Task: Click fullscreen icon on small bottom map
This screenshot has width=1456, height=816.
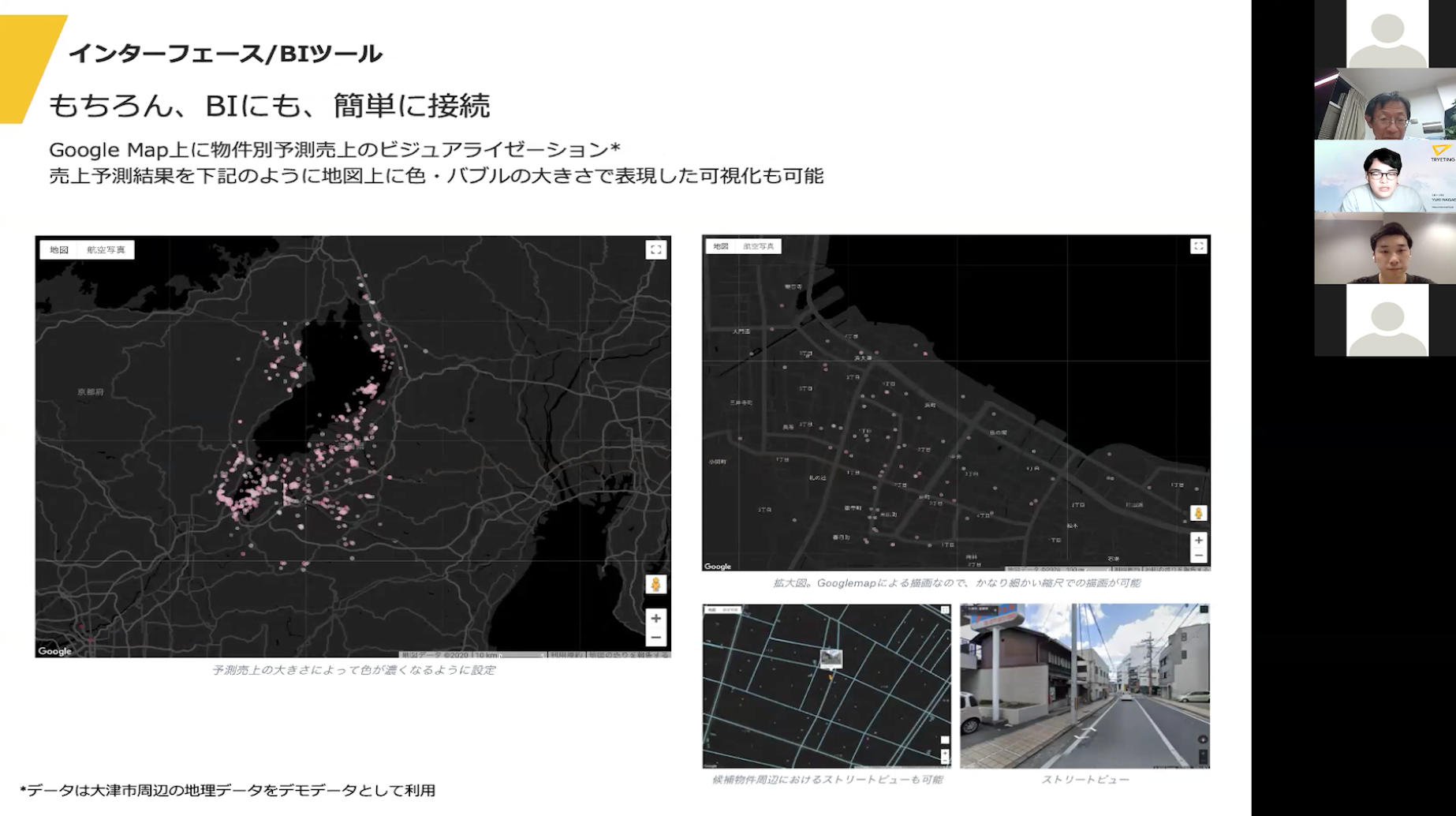Action: pyautogui.click(x=945, y=610)
